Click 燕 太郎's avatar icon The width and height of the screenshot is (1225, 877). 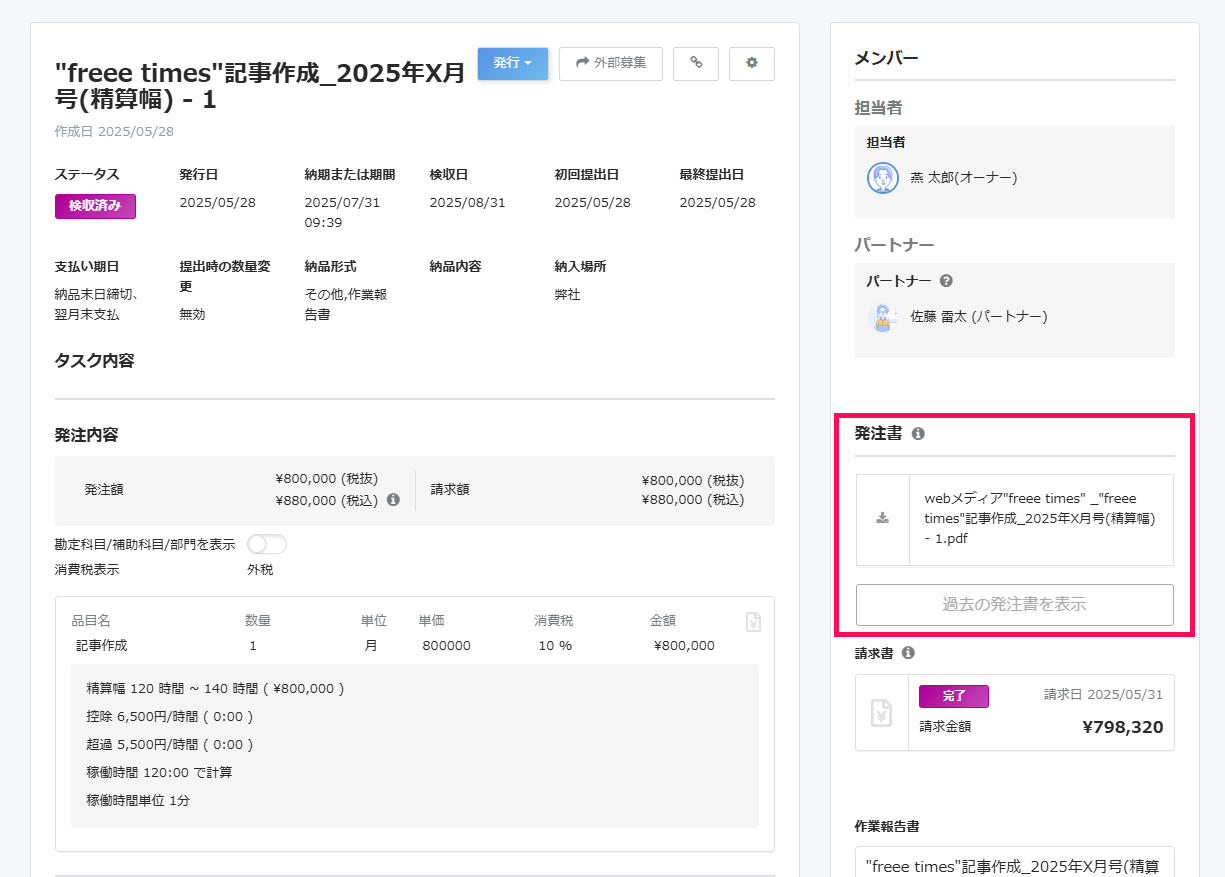[883, 178]
